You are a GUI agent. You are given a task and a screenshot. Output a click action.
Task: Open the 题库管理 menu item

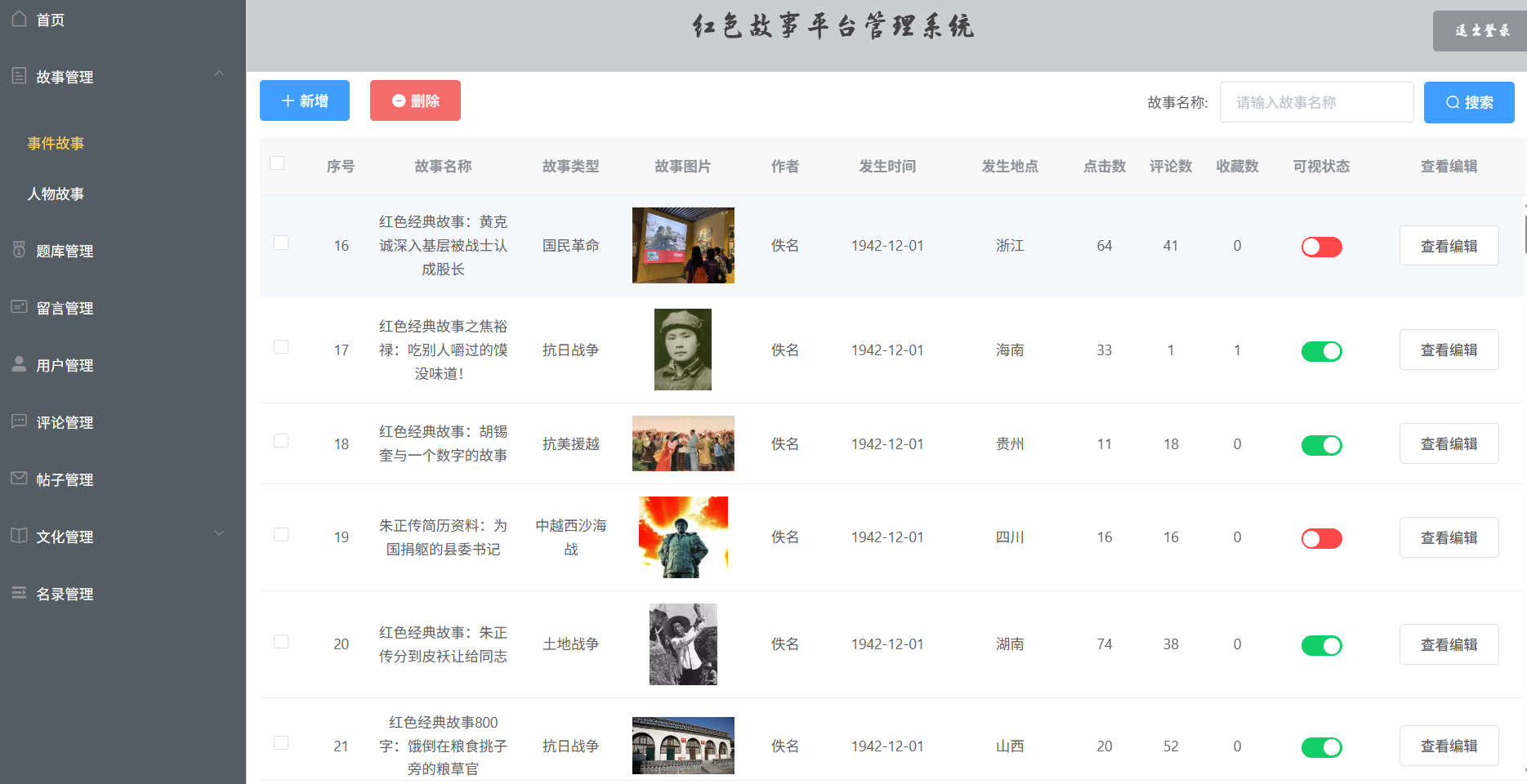click(x=65, y=251)
